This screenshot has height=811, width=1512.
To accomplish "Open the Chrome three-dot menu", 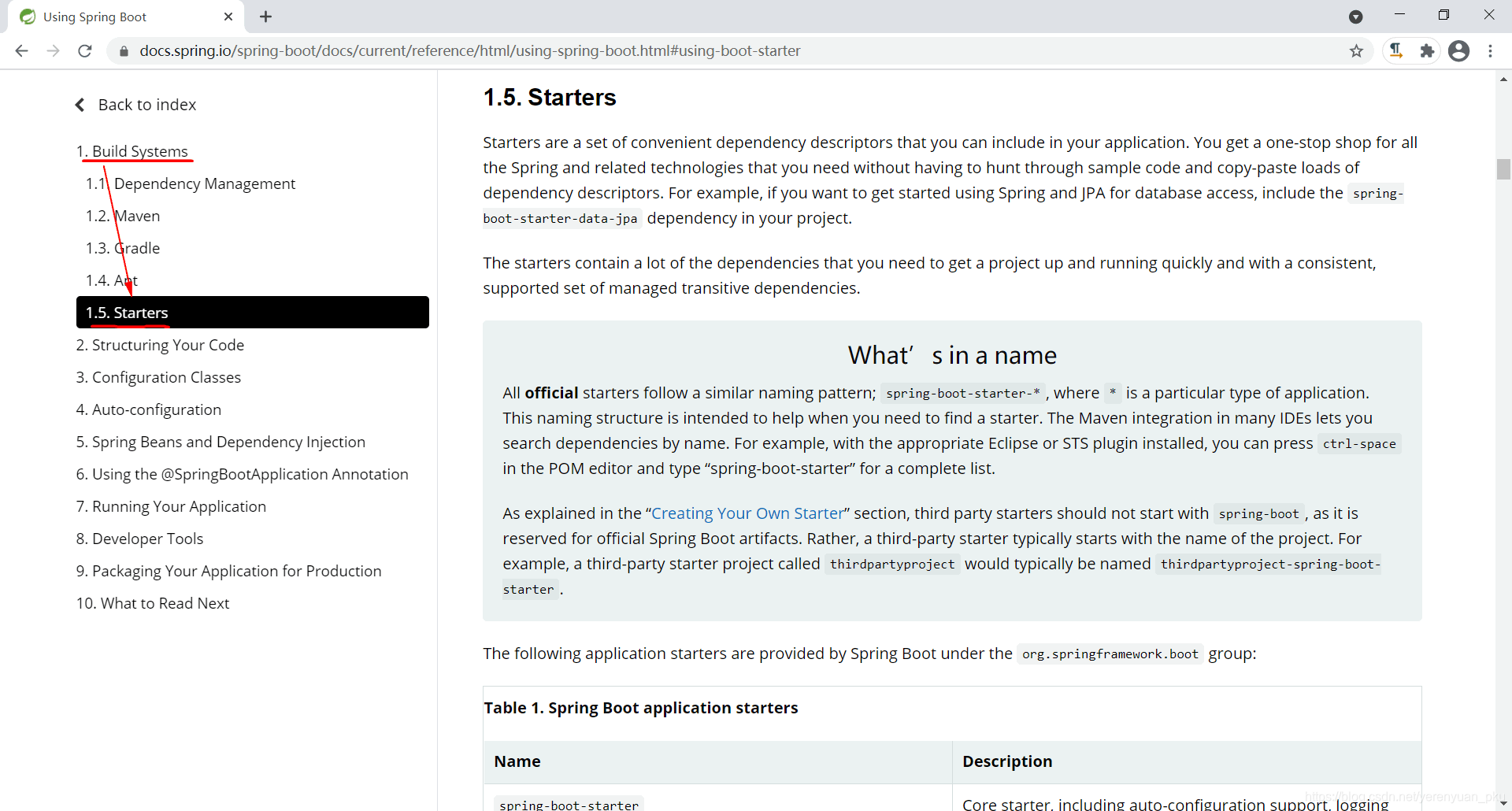I will pyautogui.click(x=1491, y=51).
